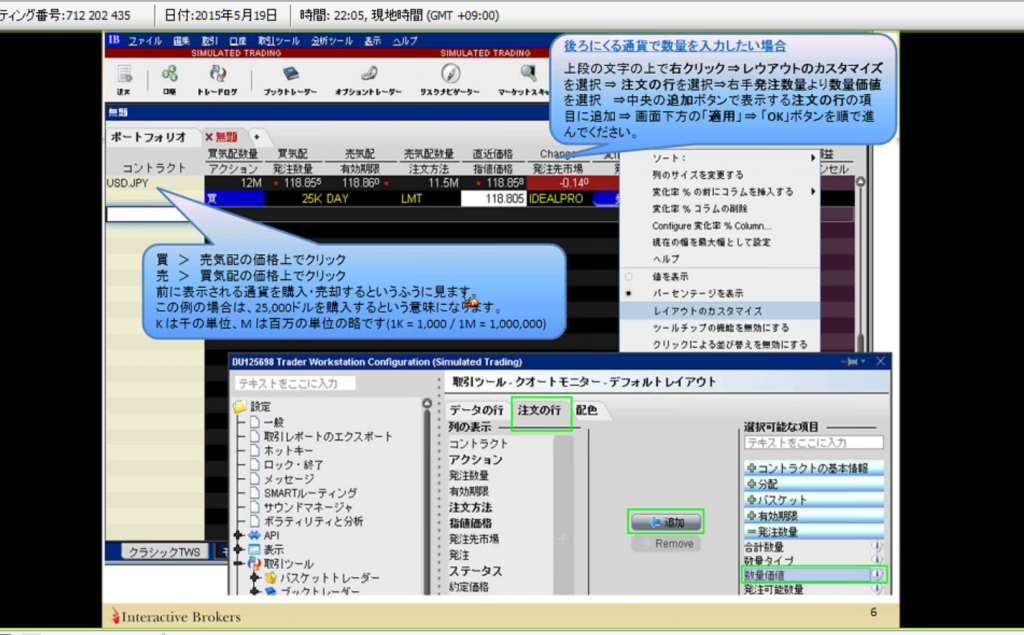Open the ソート submenu
The width and height of the screenshot is (1024, 635).
[720, 158]
